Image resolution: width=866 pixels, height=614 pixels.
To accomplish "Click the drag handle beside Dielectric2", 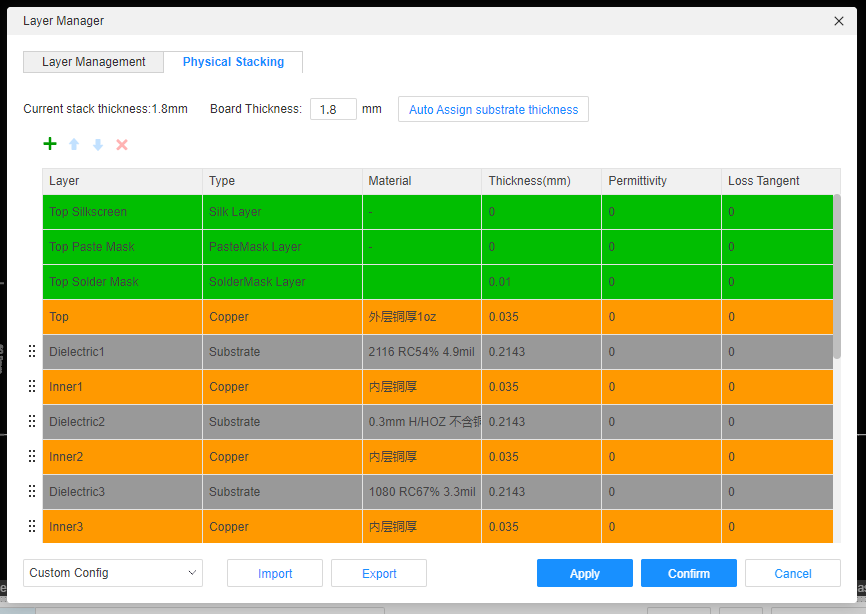I will click(31, 422).
